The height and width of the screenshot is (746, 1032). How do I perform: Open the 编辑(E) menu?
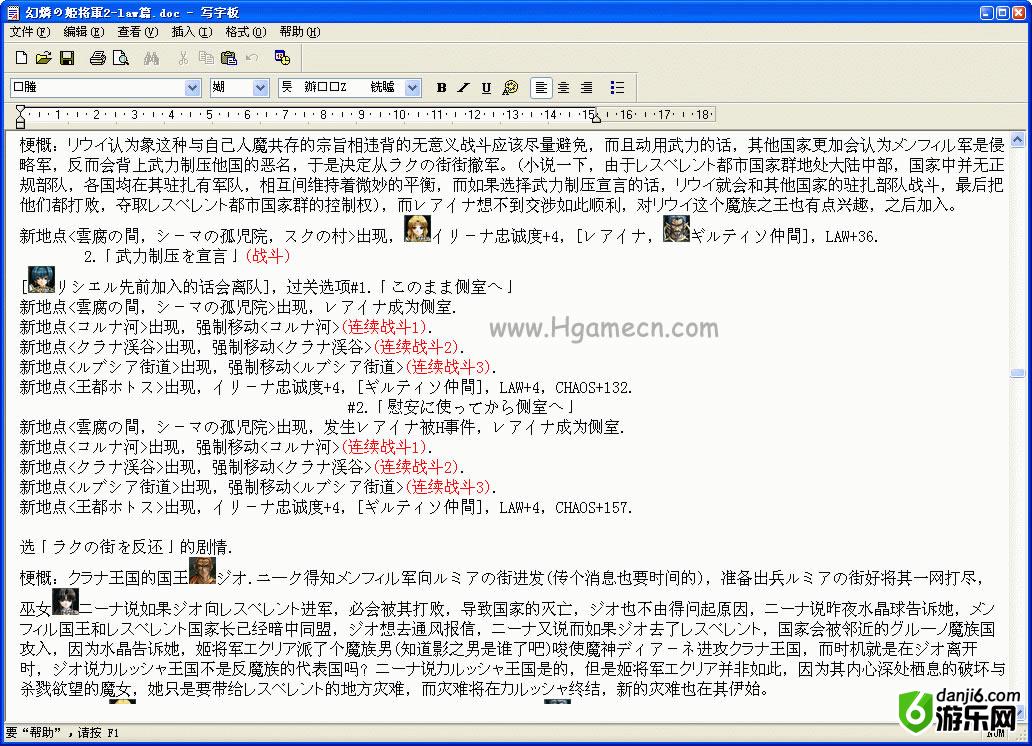[84, 32]
